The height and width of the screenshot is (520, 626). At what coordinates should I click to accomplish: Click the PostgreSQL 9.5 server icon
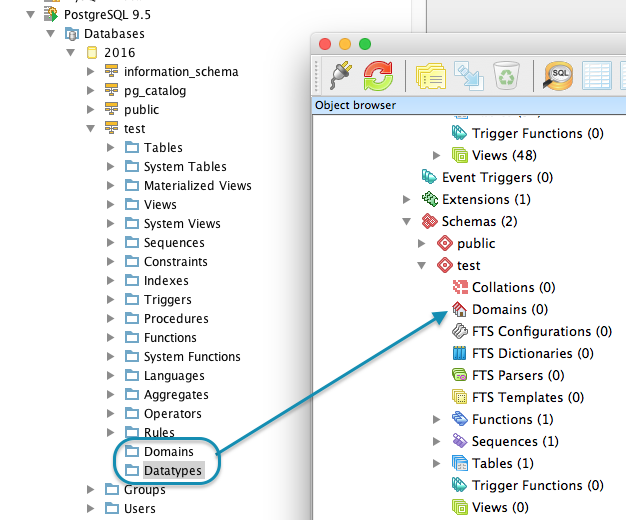[51, 14]
